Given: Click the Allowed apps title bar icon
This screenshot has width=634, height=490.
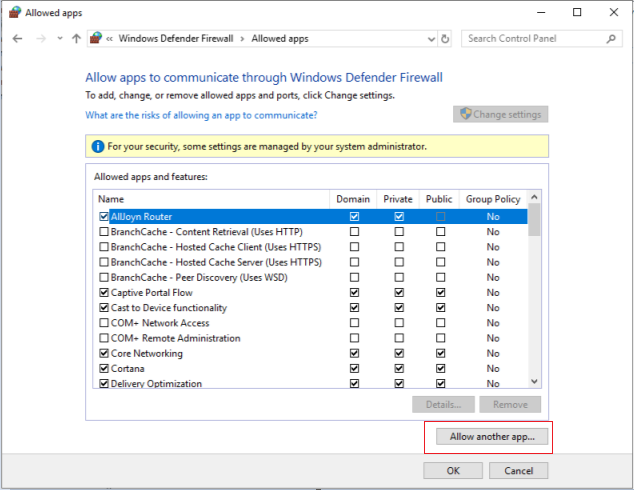Looking at the screenshot, I should click(x=15, y=13).
